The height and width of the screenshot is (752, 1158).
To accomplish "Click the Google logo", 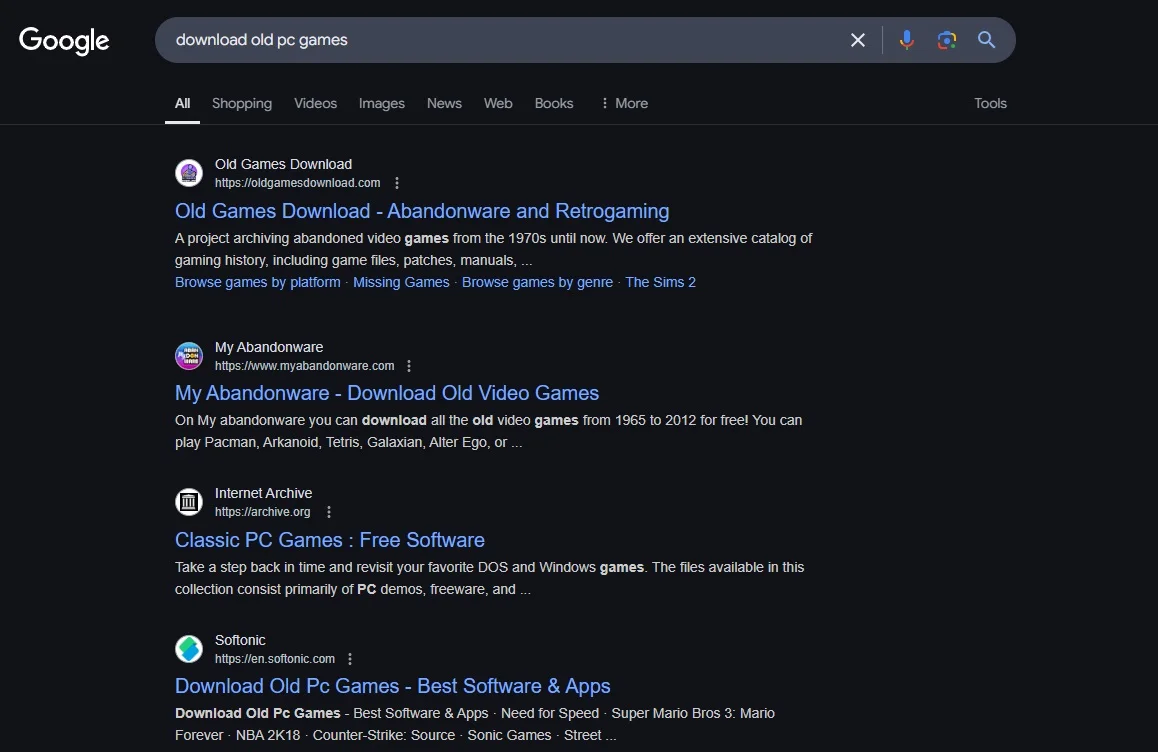I will coord(64,40).
